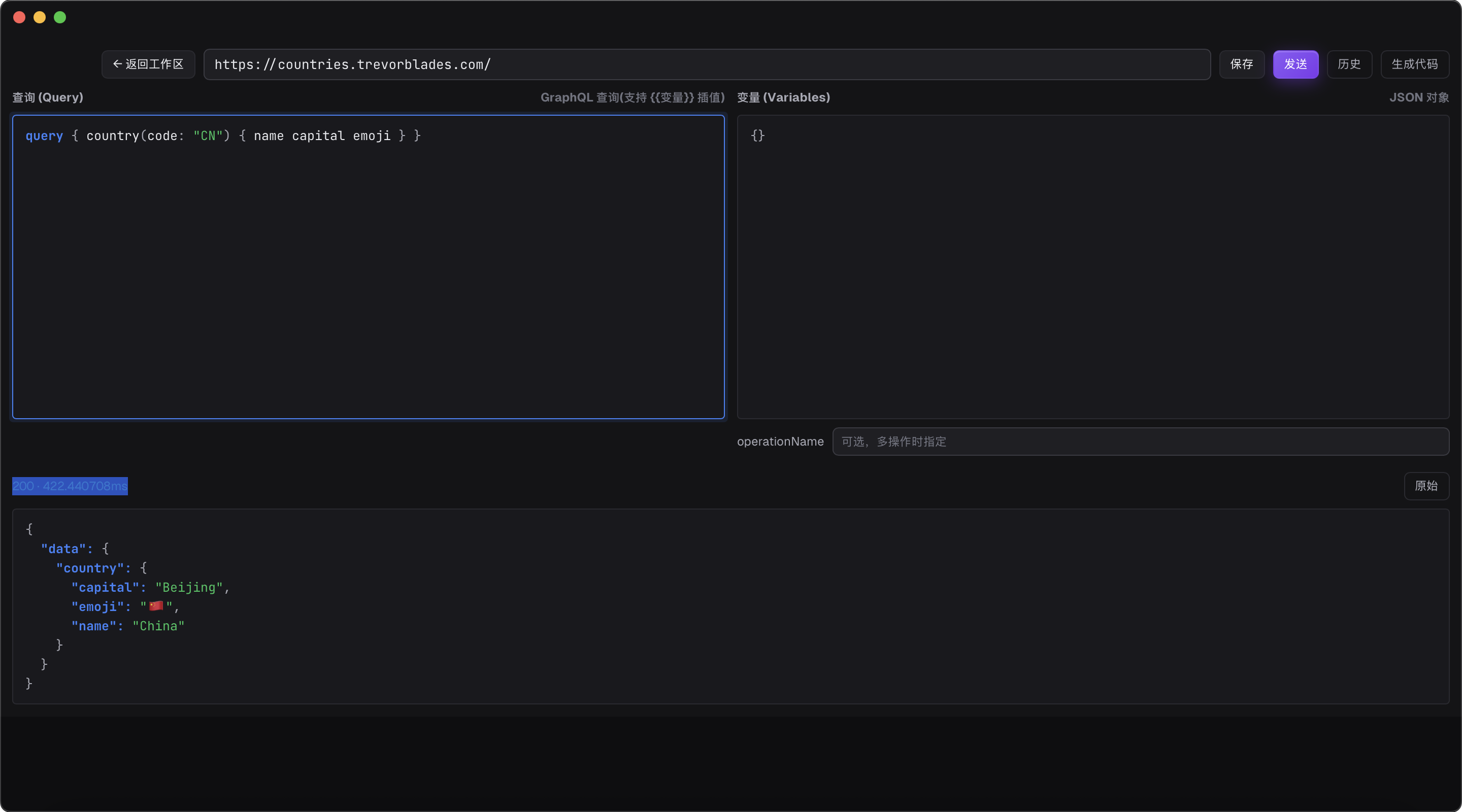Image resolution: width=1462 pixels, height=812 pixels.
Task: Focus the operationName input field
Action: [1140, 442]
